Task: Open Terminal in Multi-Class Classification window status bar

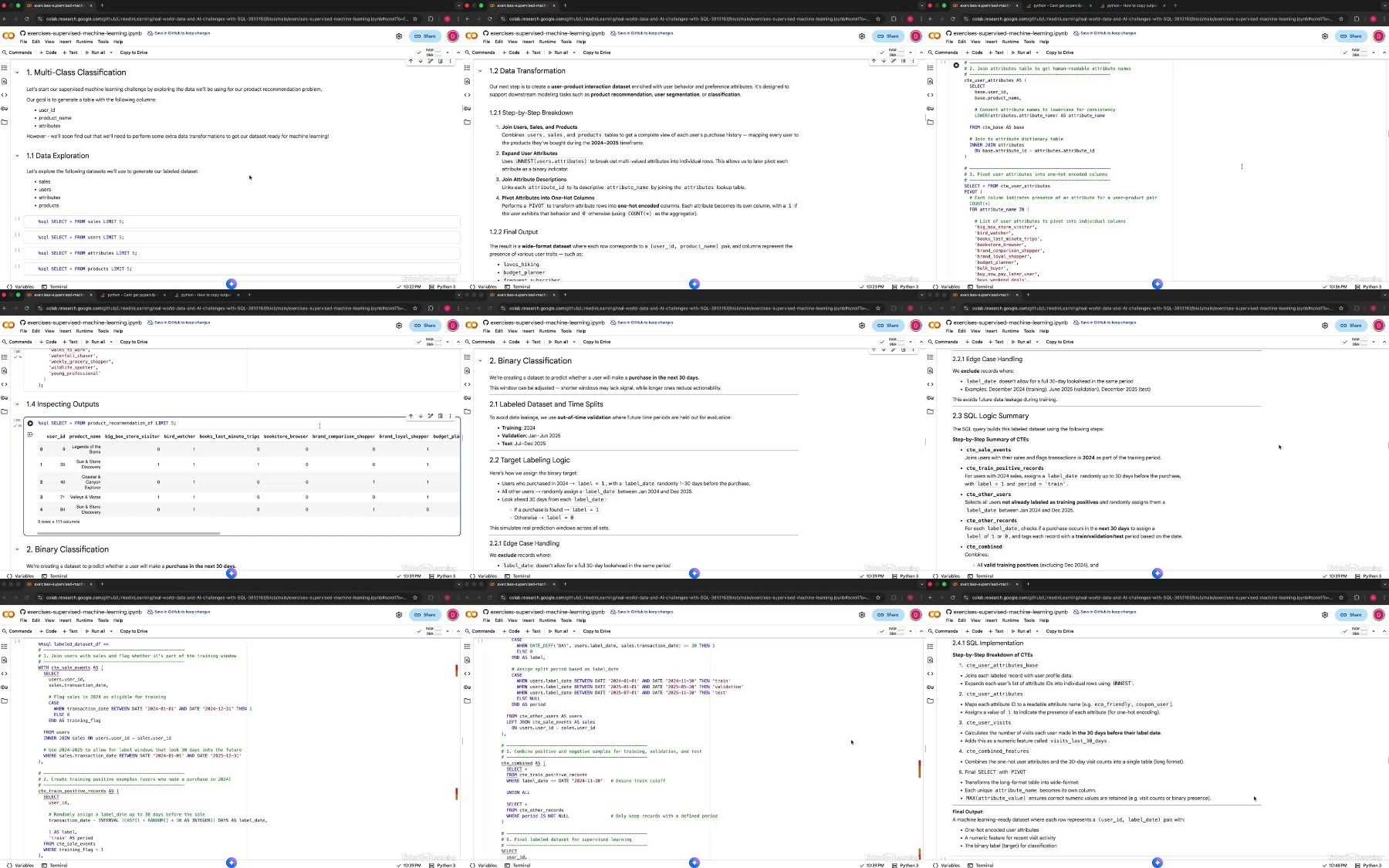Action: pos(55,286)
